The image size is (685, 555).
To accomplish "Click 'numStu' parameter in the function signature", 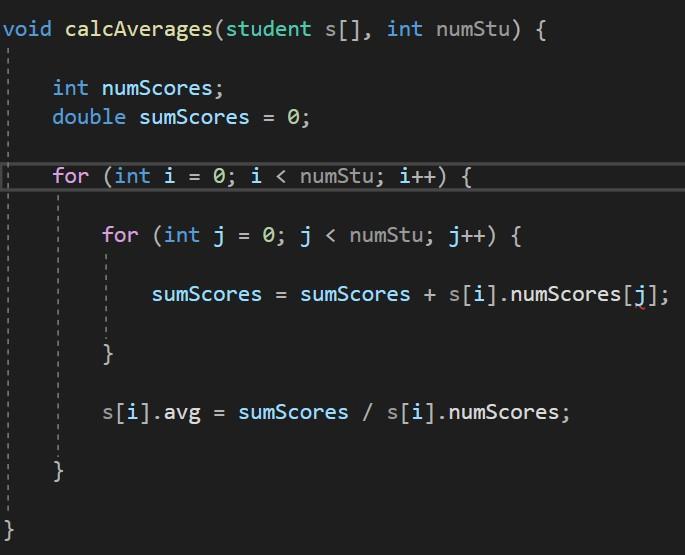I will pos(473,29).
